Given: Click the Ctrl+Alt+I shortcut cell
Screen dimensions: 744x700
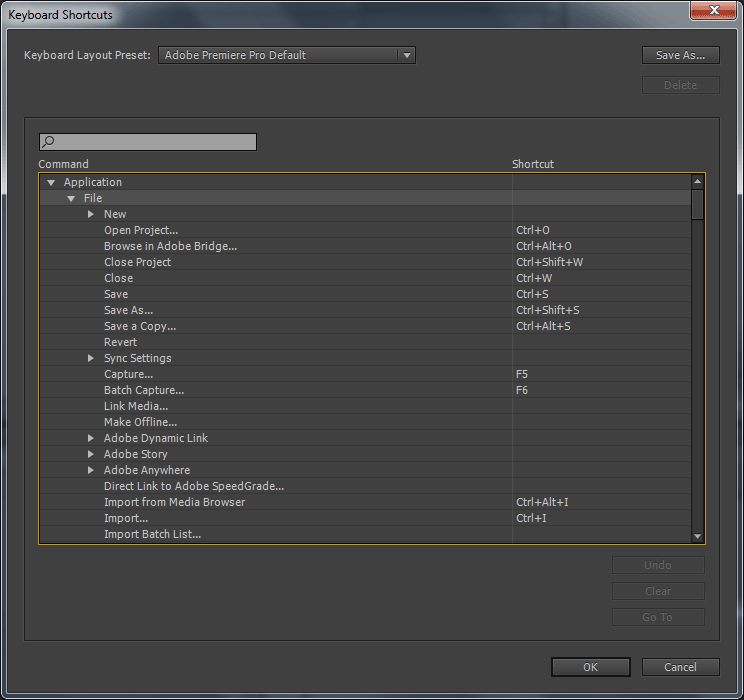Looking at the screenshot, I should click(x=602, y=502).
